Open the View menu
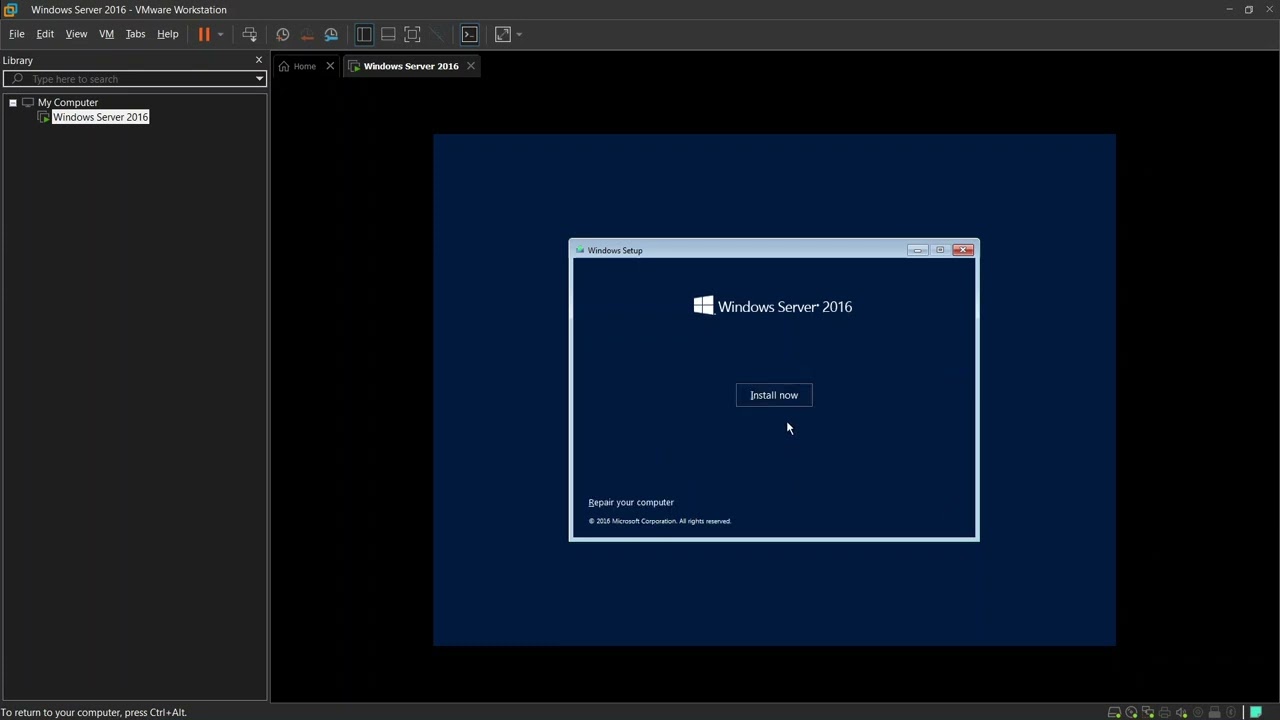The image size is (1280, 720). (76, 34)
